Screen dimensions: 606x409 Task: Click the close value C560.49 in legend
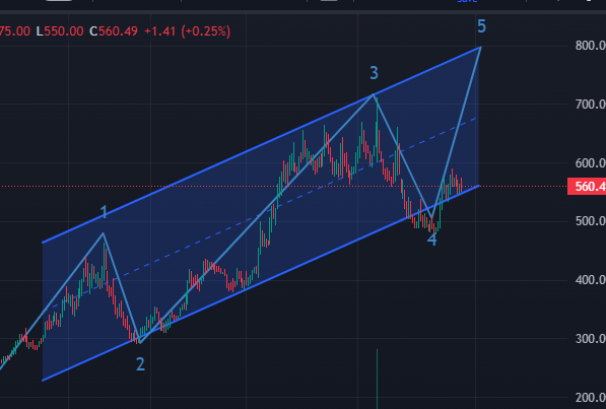114,31
